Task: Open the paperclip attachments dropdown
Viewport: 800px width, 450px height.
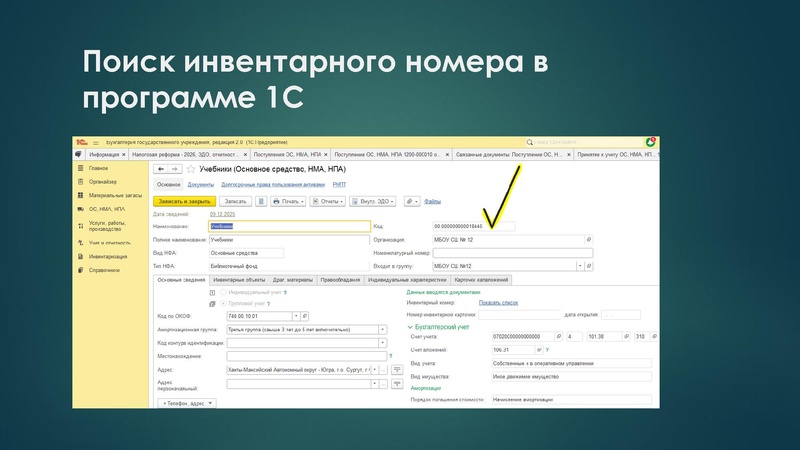Action: point(412,202)
